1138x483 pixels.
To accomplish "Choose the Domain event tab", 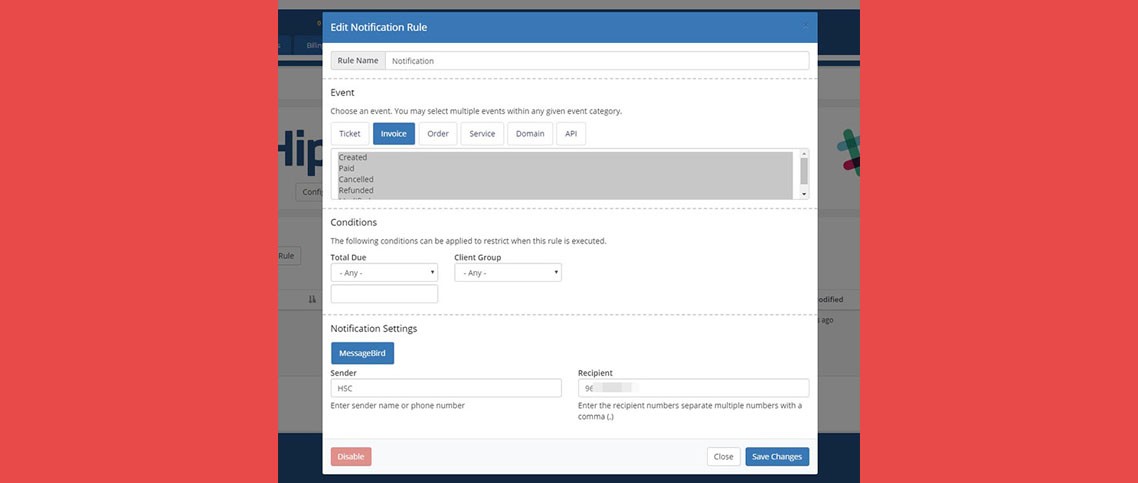I will pos(530,134).
